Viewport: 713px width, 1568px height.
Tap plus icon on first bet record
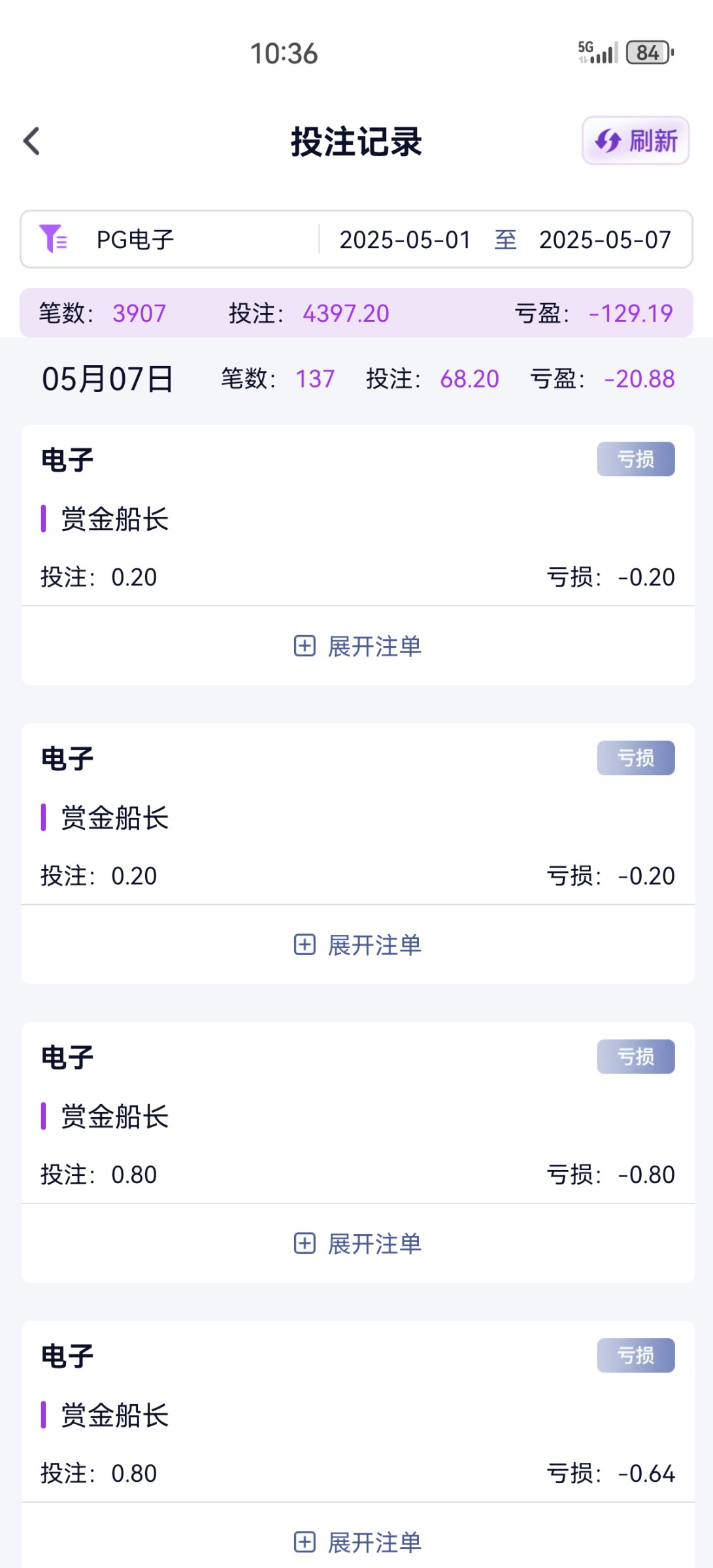click(x=305, y=646)
